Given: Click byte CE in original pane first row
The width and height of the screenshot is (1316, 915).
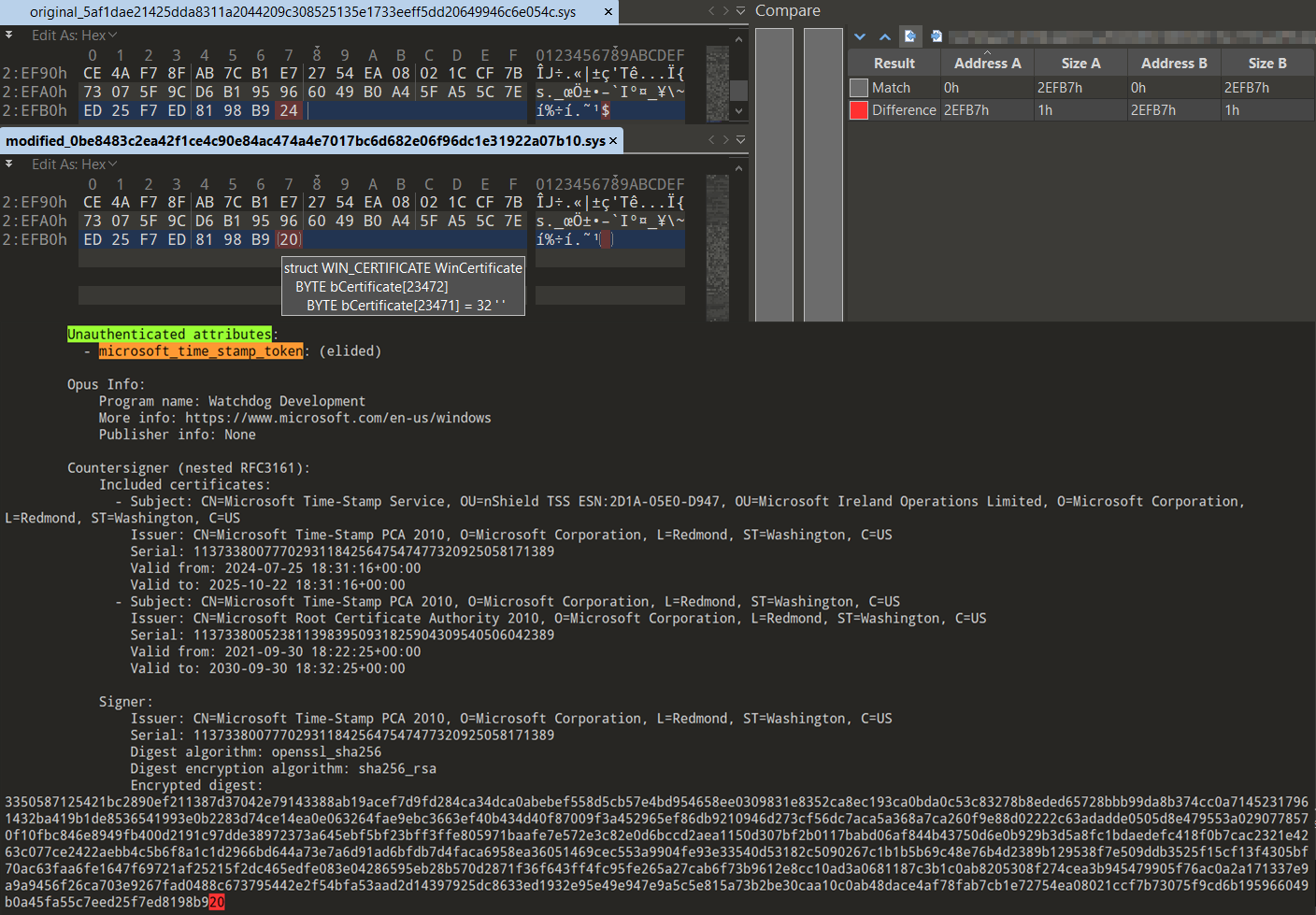Looking at the screenshot, I should pyautogui.click(x=93, y=73).
